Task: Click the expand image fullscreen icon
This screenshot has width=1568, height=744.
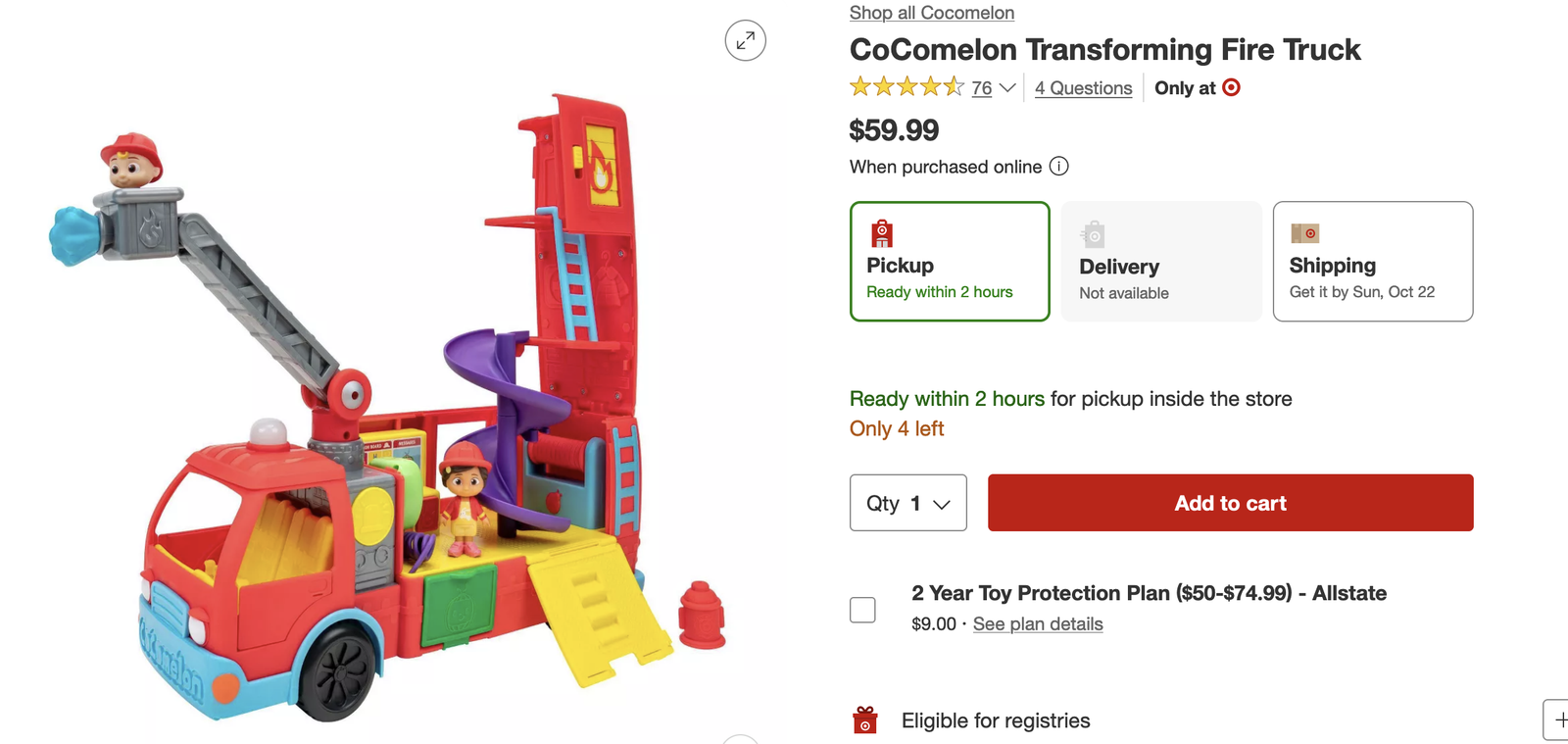Action: click(745, 41)
